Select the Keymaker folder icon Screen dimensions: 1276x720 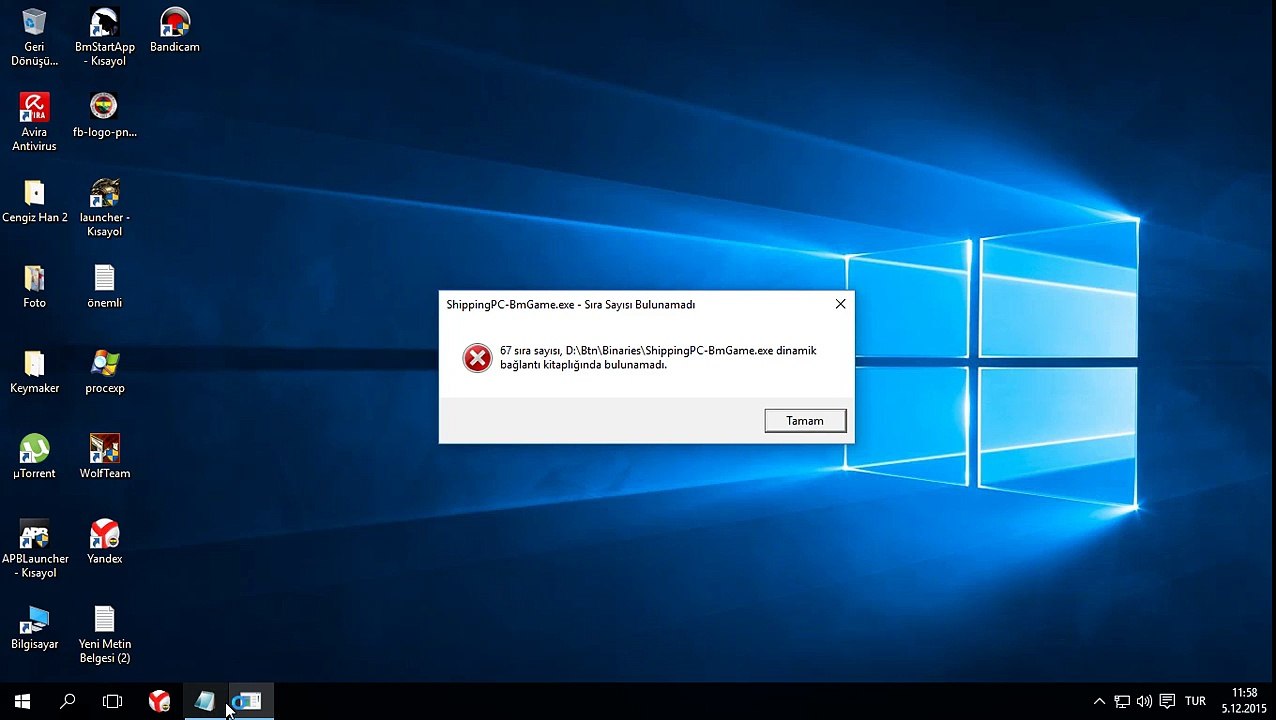[x=34, y=371]
